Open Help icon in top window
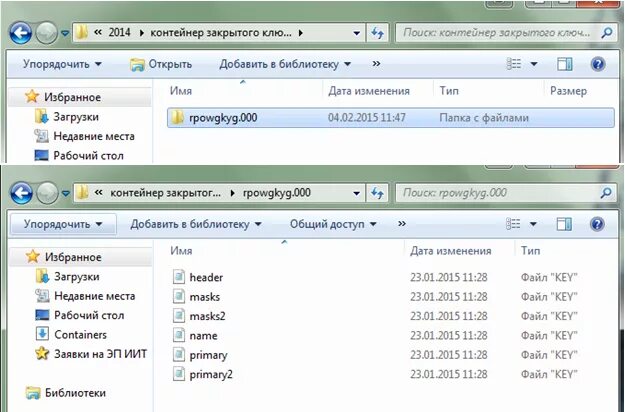This screenshot has height=412, width=625. pos(597,64)
